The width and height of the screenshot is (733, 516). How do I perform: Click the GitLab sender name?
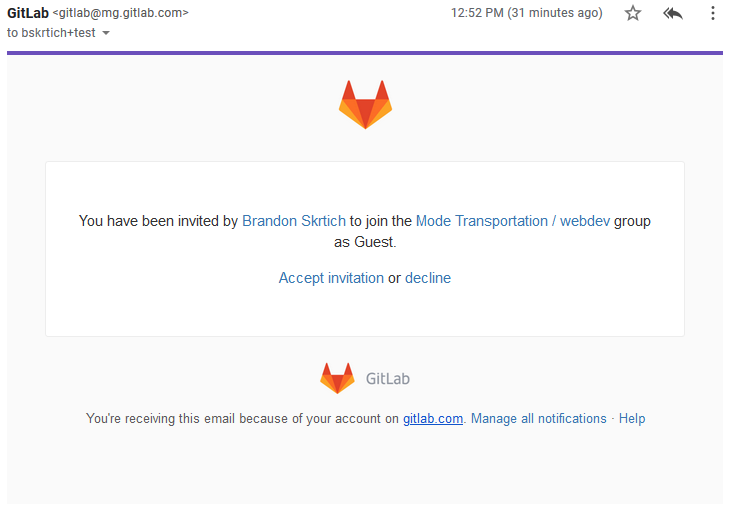(x=28, y=13)
